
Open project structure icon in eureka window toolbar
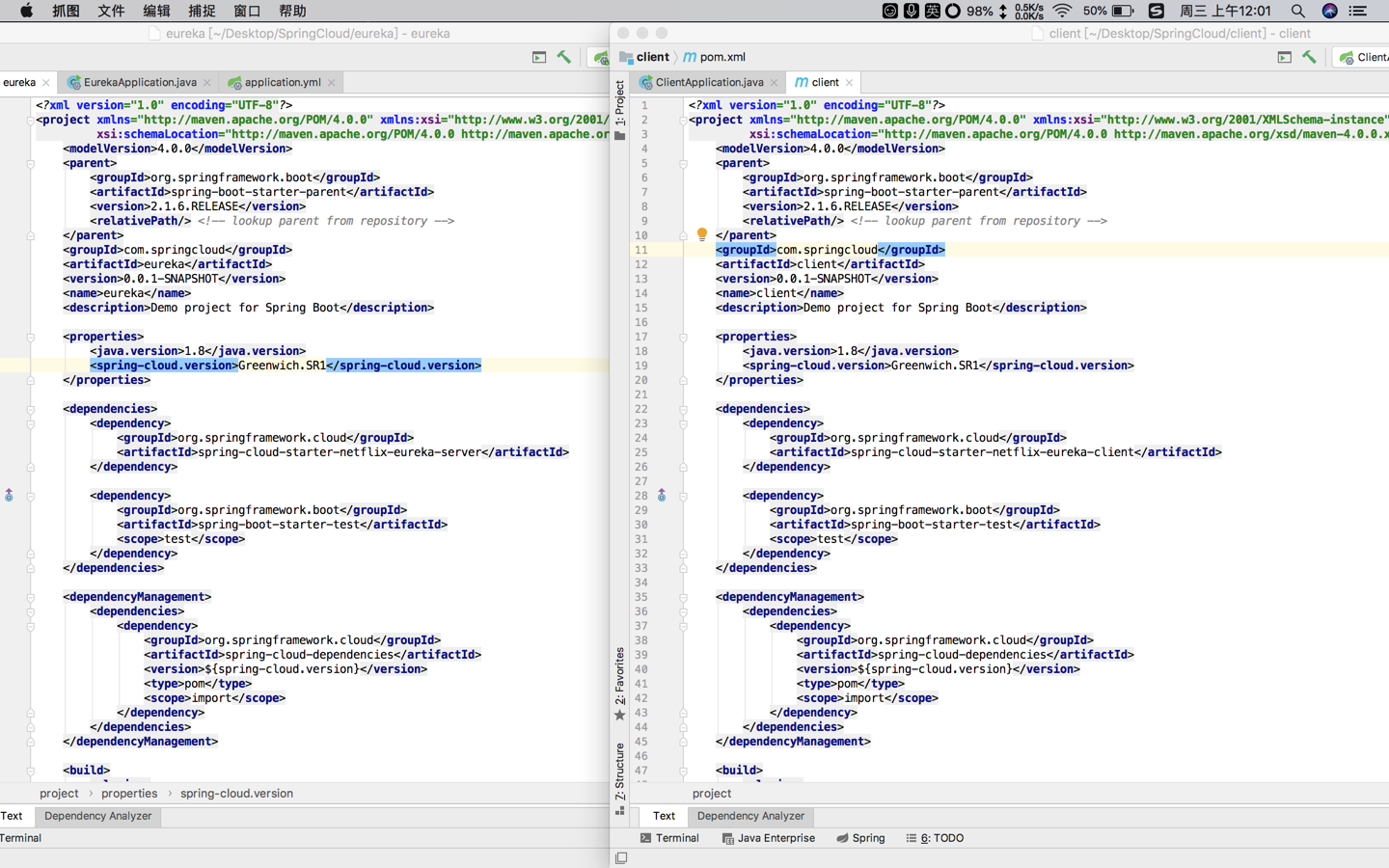(539, 57)
